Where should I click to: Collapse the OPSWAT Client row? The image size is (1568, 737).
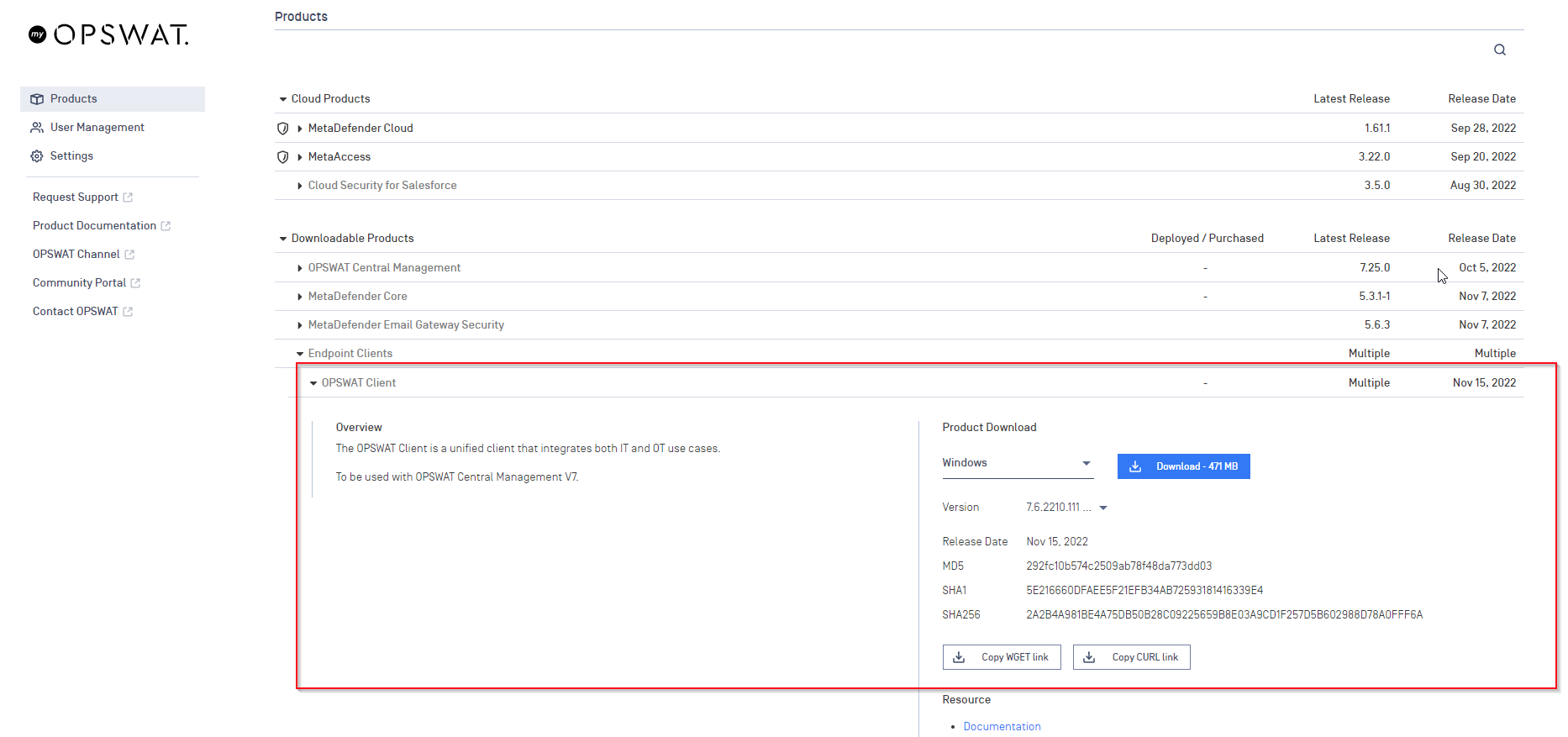(313, 383)
